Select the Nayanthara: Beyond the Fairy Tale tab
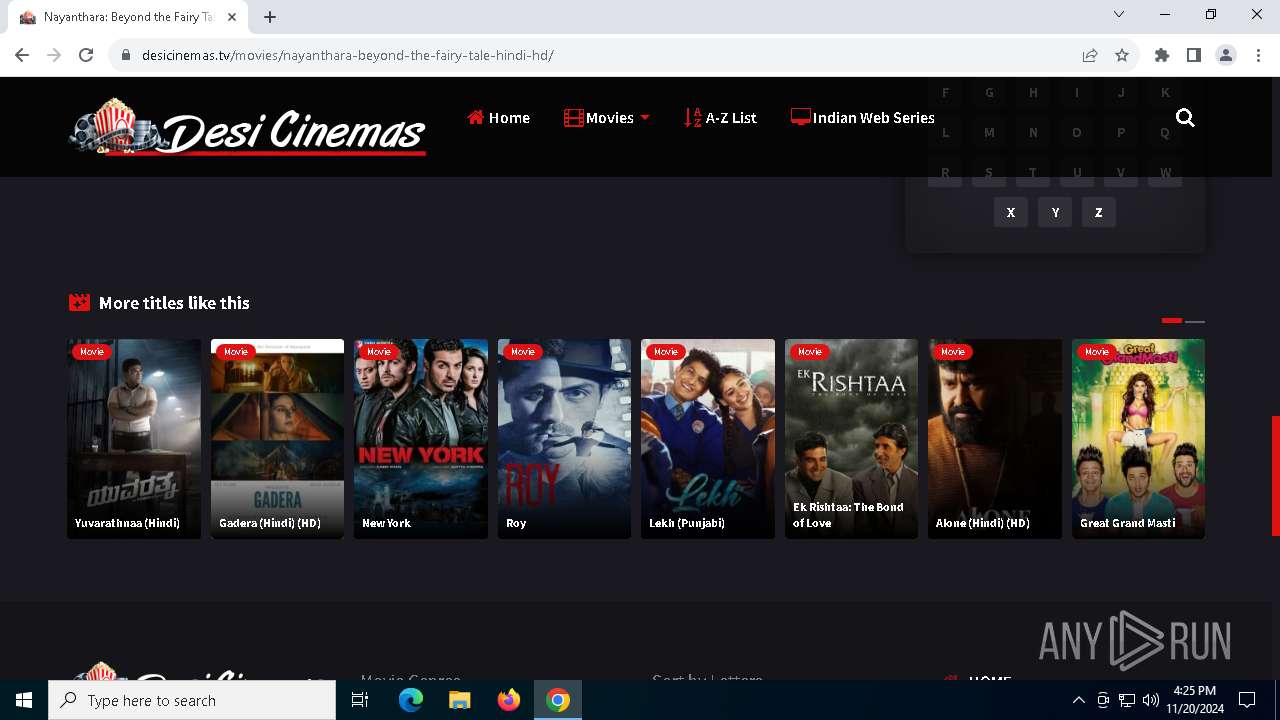This screenshot has width=1280, height=720. click(x=126, y=17)
